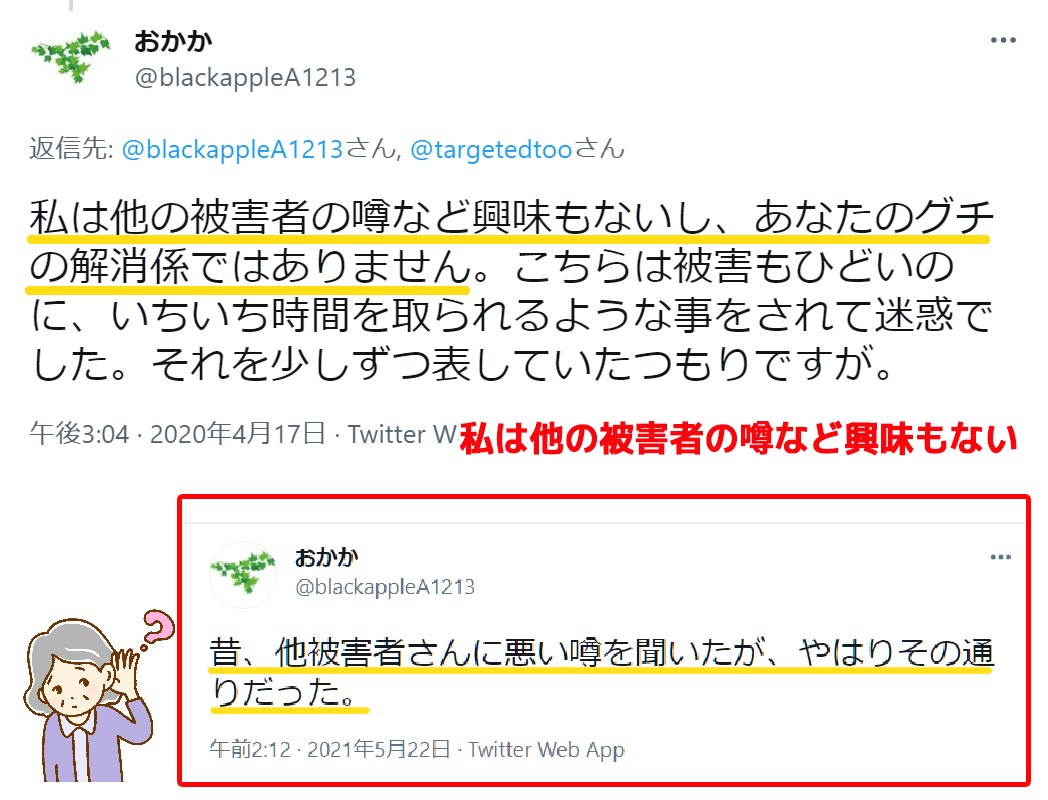Click the ivy-leaf avatar of the top tweet
1048x800 pixels.
[x=71, y=57]
